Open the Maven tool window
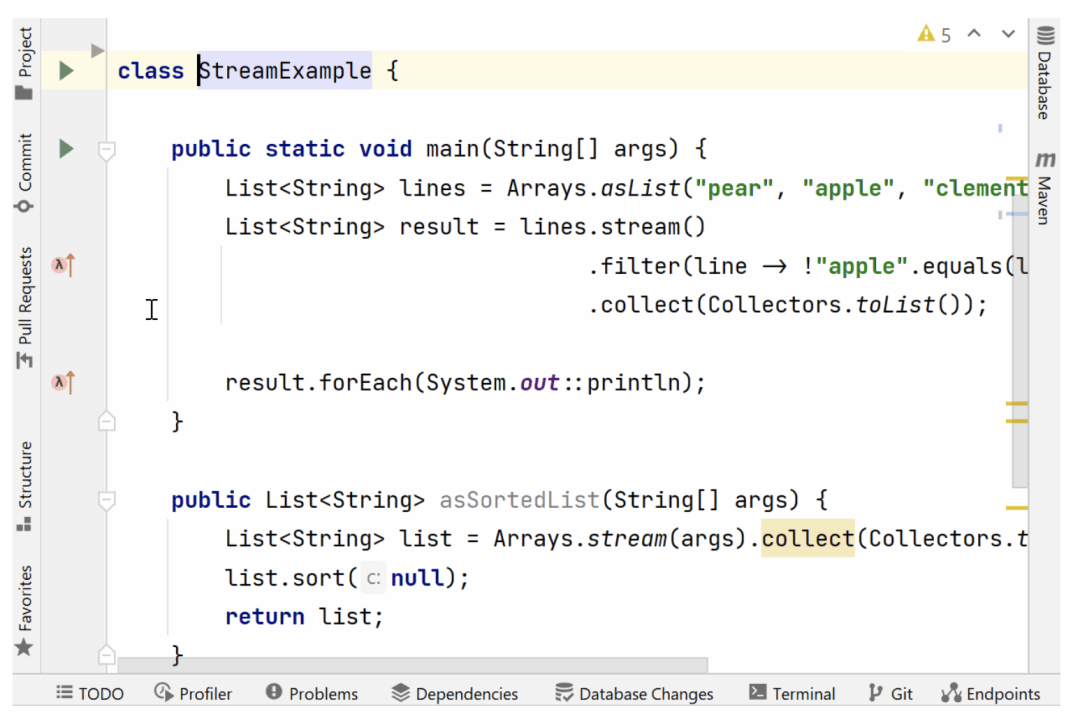1080x728 pixels. coord(1044,188)
